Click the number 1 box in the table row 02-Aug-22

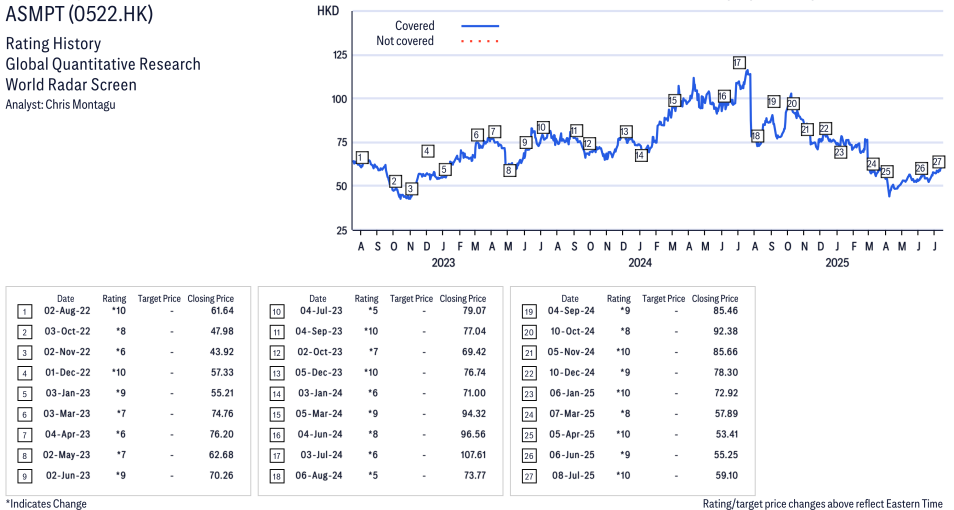tap(24, 312)
